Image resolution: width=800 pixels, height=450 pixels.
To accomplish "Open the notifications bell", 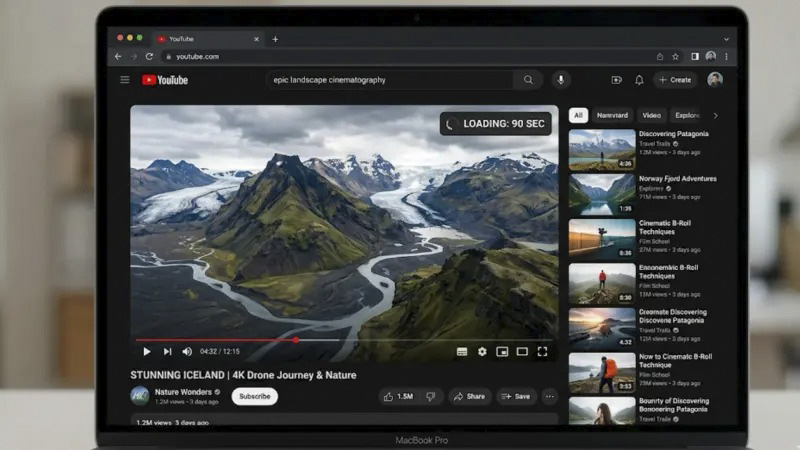I will pos(640,80).
